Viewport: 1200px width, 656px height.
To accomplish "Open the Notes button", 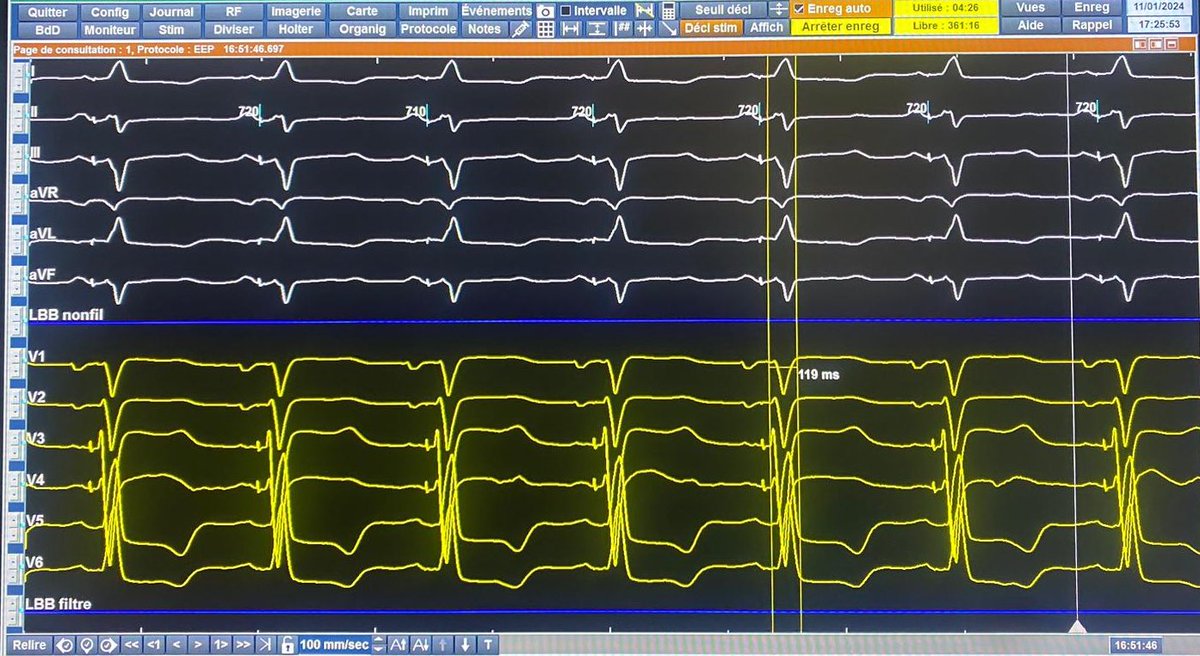I will pyautogui.click(x=484, y=29).
